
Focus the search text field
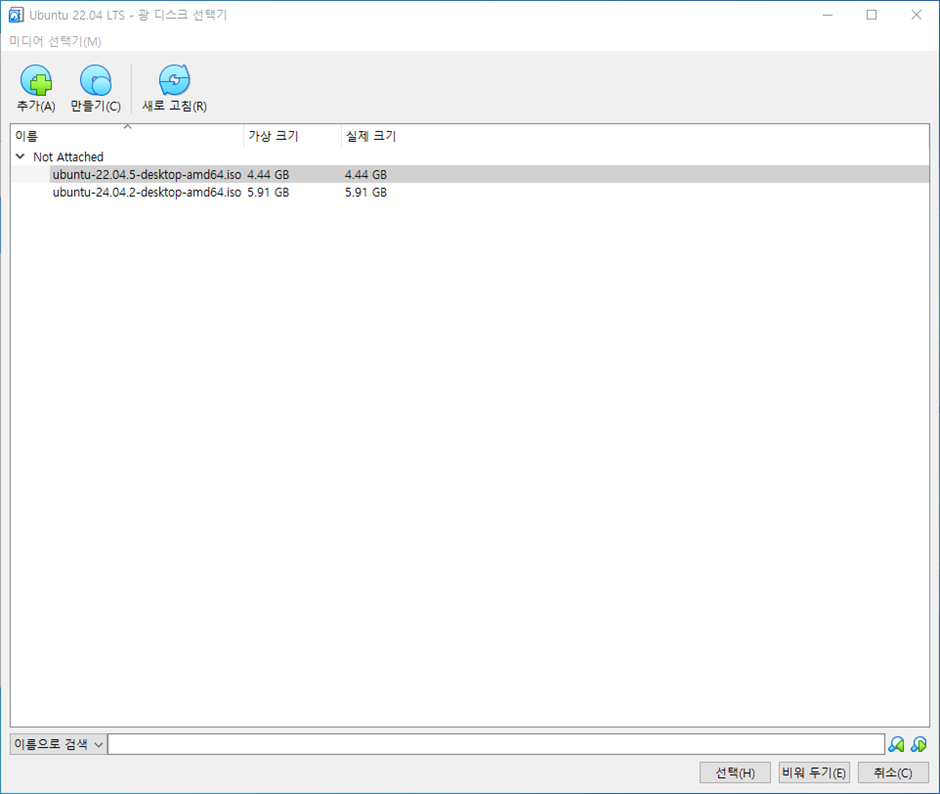(496, 744)
